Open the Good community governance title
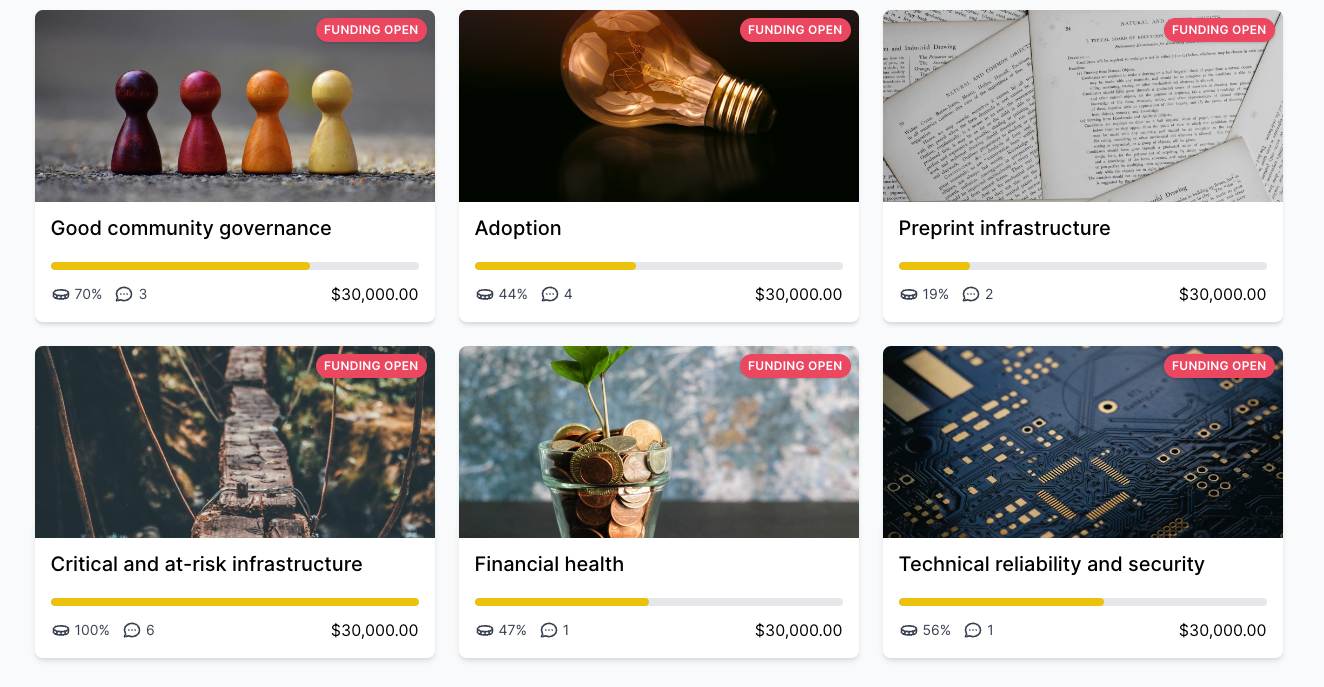This screenshot has height=687, width=1324. (191, 228)
